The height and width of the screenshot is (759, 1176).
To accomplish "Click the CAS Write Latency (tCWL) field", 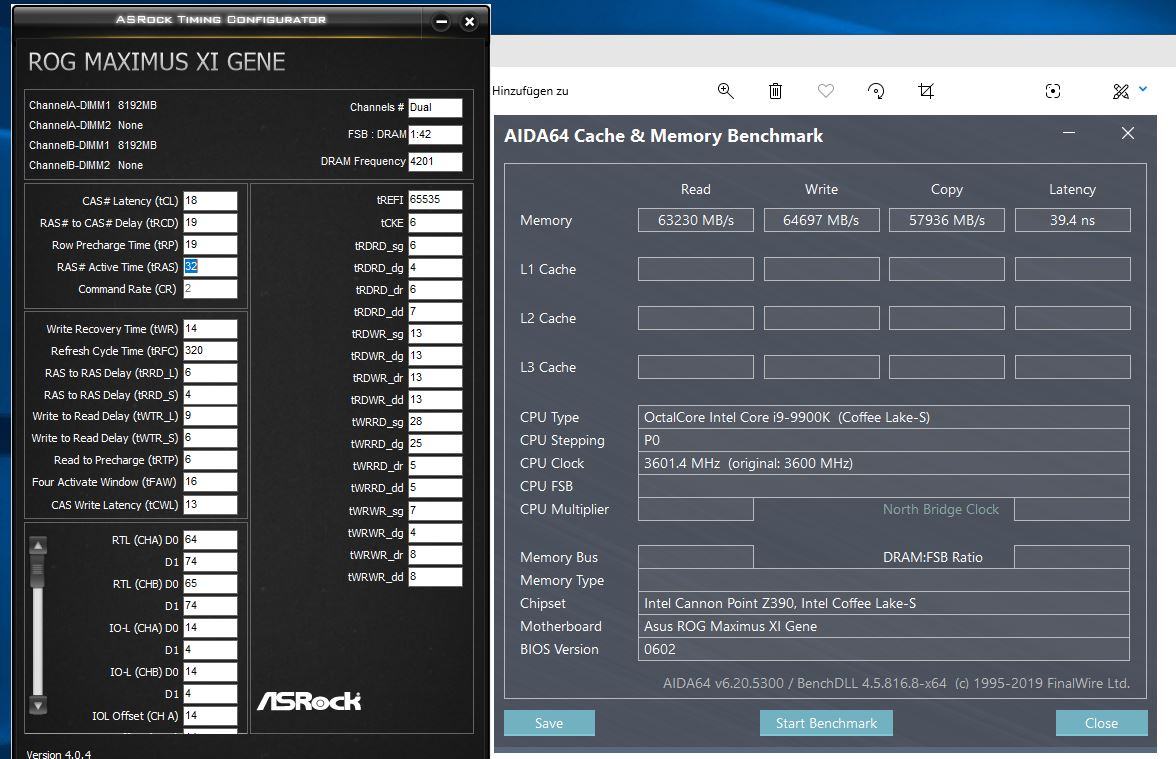I will (x=210, y=505).
